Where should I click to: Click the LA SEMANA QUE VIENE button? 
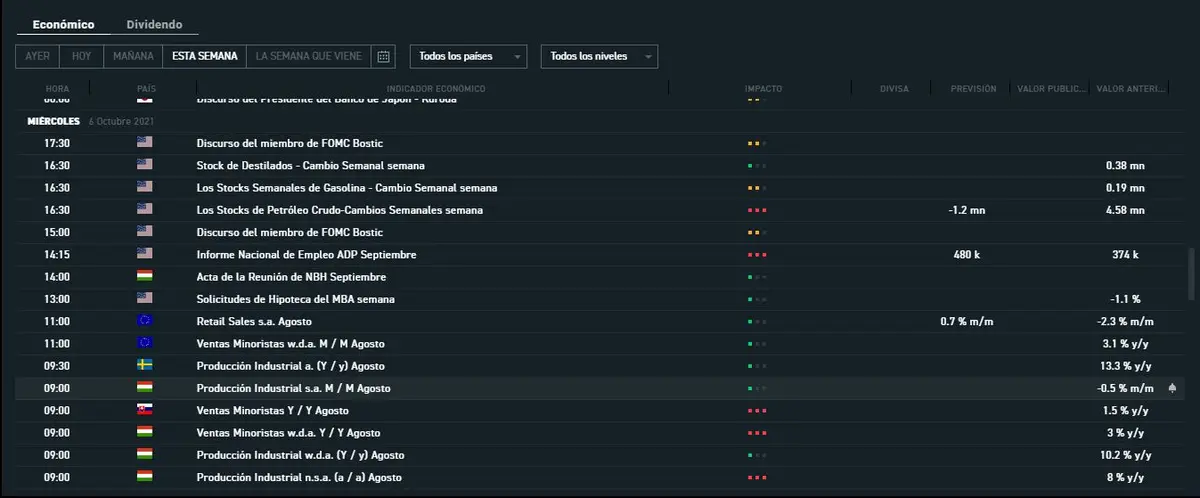click(x=308, y=56)
